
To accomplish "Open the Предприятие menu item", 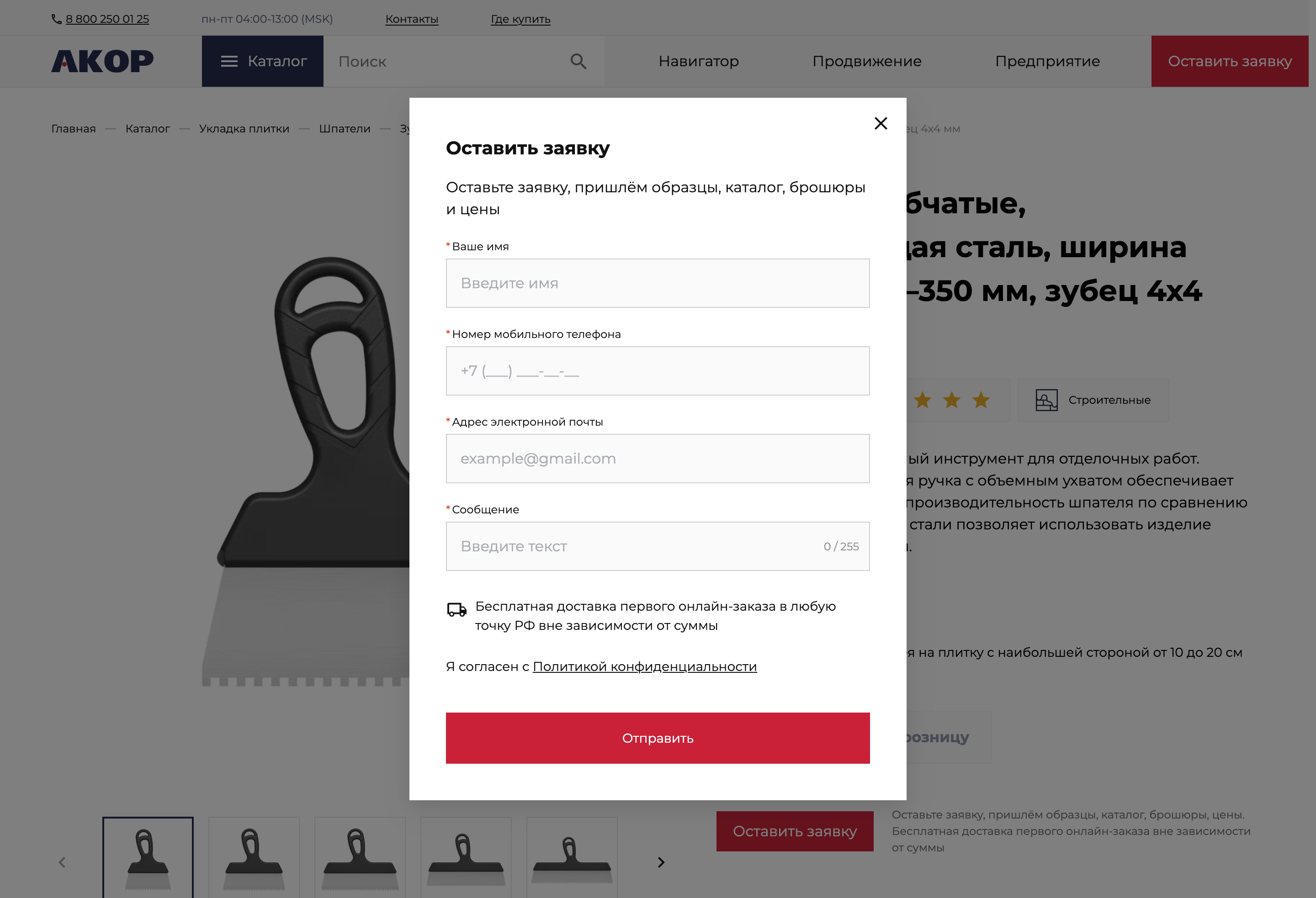I will (x=1047, y=61).
